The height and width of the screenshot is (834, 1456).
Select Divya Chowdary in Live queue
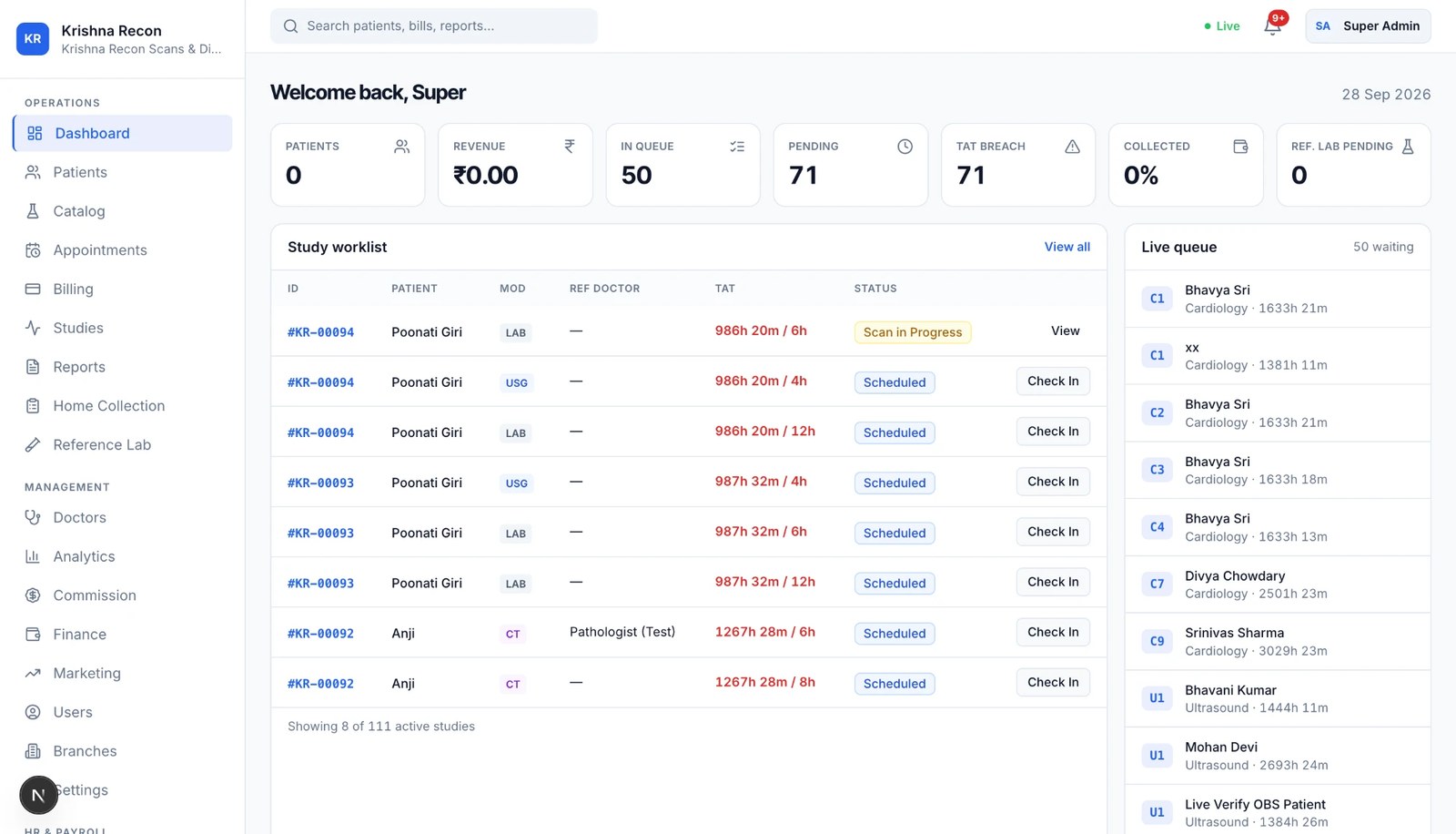point(1278,585)
